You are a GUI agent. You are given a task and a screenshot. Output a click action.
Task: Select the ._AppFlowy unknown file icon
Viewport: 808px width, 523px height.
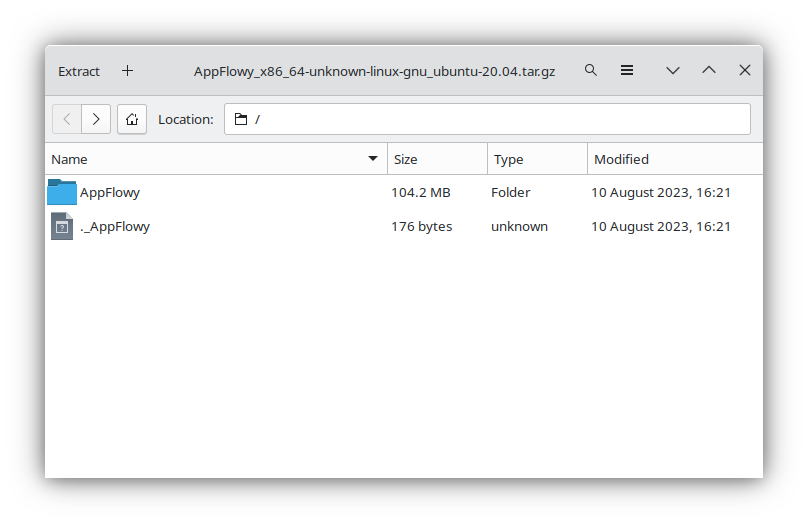[x=62, y=226]
